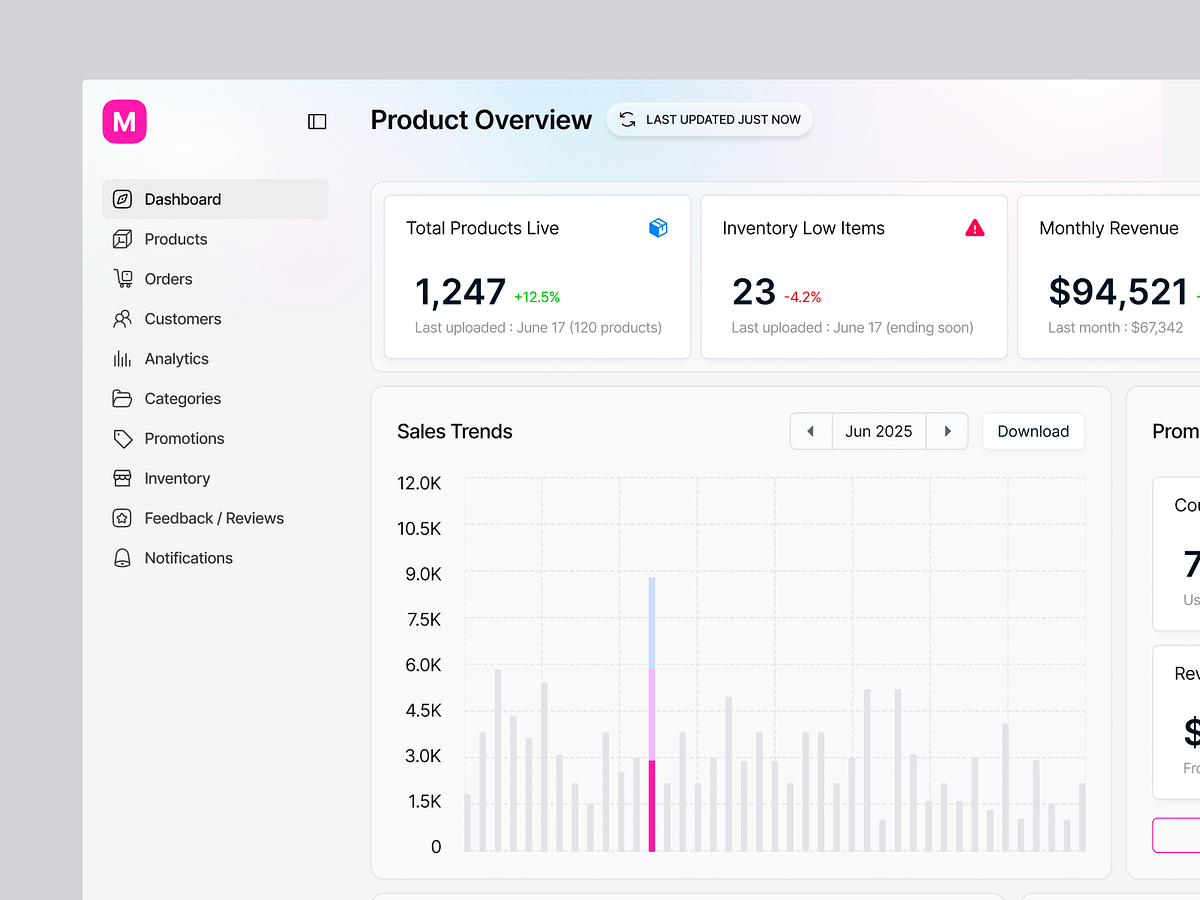Open the Jun 2025 month selector
Viewport: 1200px width, 900px height.
point(879,431)
